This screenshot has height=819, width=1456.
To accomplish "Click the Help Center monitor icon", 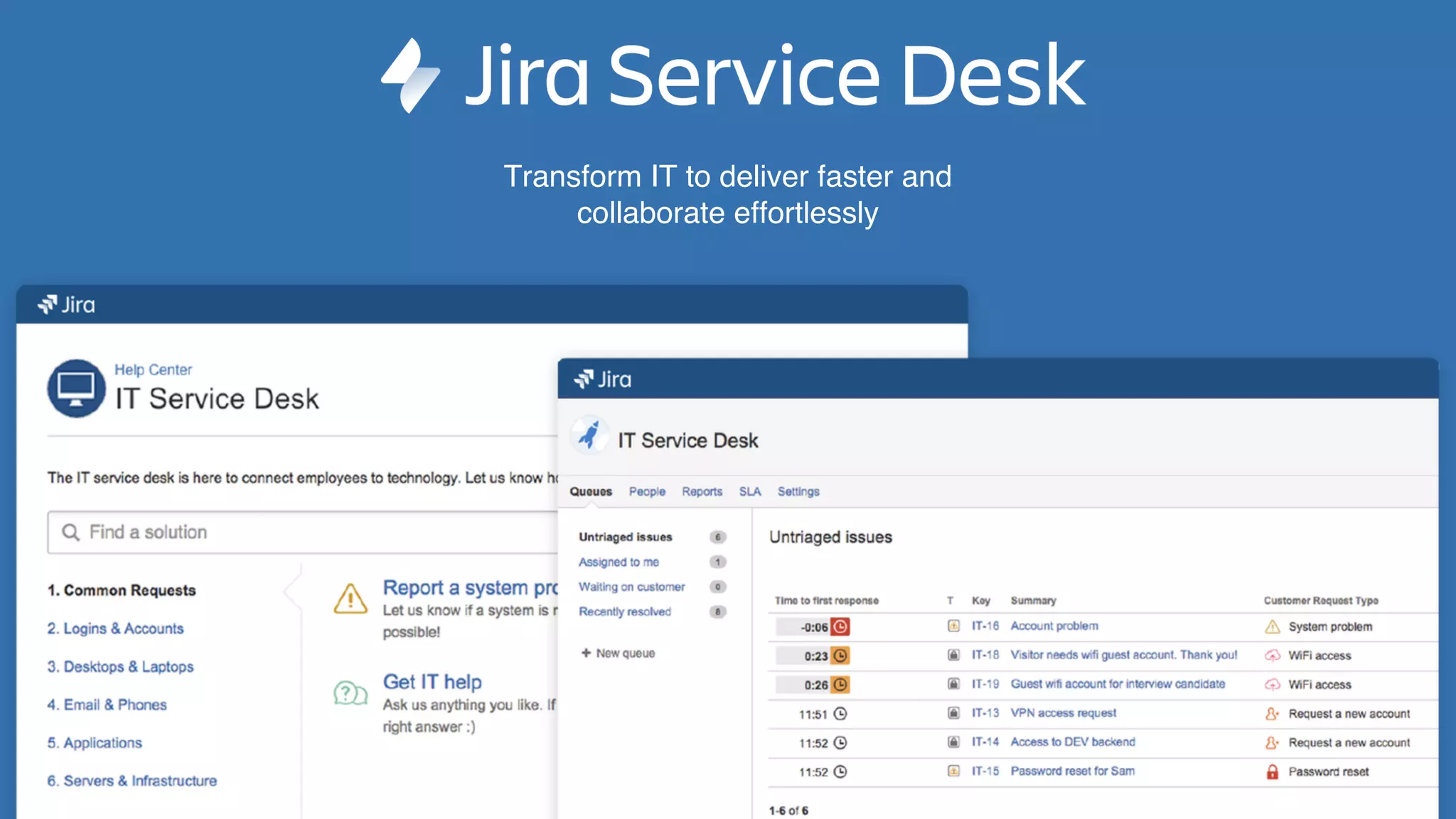I will pyautogui.click(x=76, y=388).
